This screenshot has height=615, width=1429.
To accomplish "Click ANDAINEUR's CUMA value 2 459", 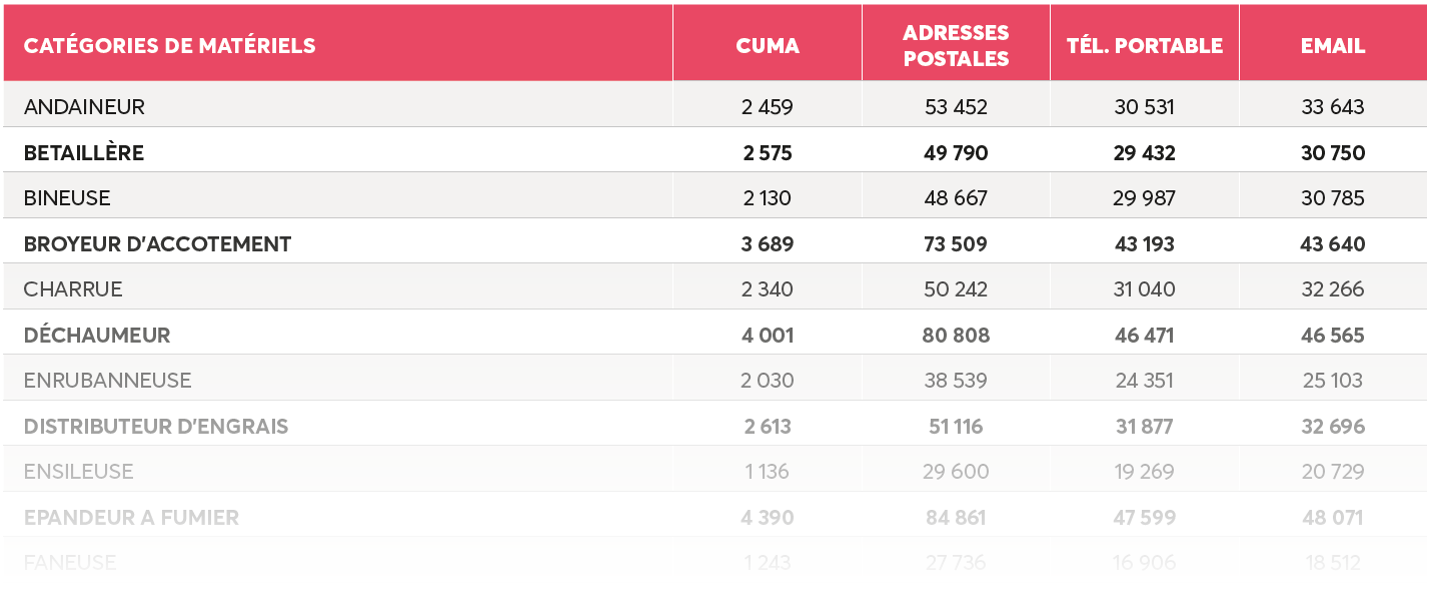I will (x=767, y=107).
